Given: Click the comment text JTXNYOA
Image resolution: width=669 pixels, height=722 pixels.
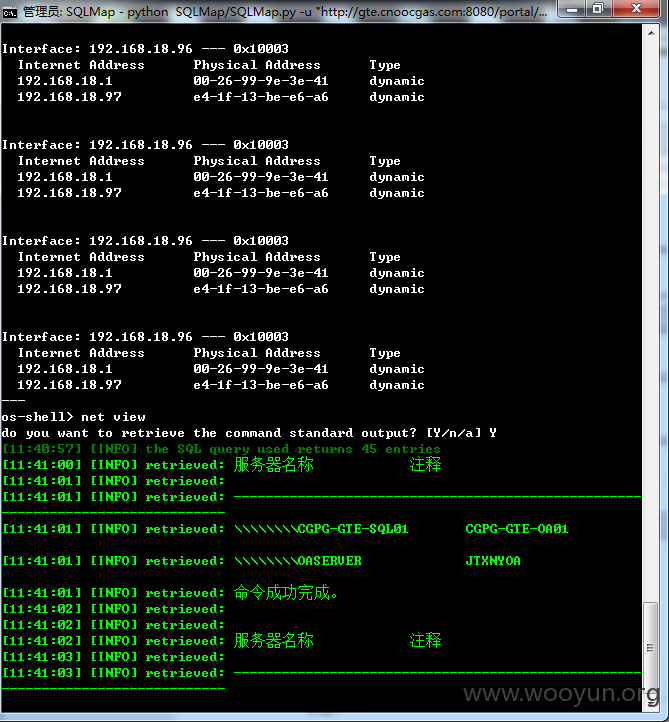Looking at the screenshot, I should pos(493,561).
